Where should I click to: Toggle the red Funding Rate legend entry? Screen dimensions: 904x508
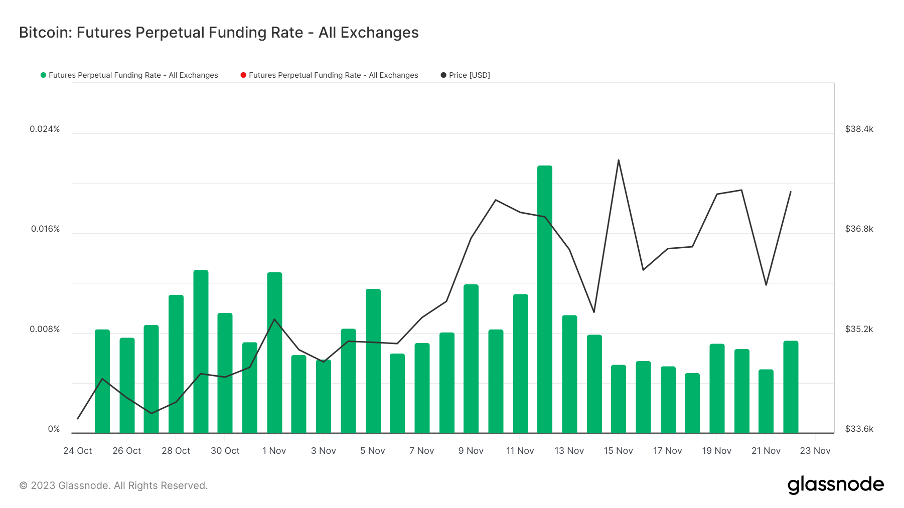click(333, 75)
